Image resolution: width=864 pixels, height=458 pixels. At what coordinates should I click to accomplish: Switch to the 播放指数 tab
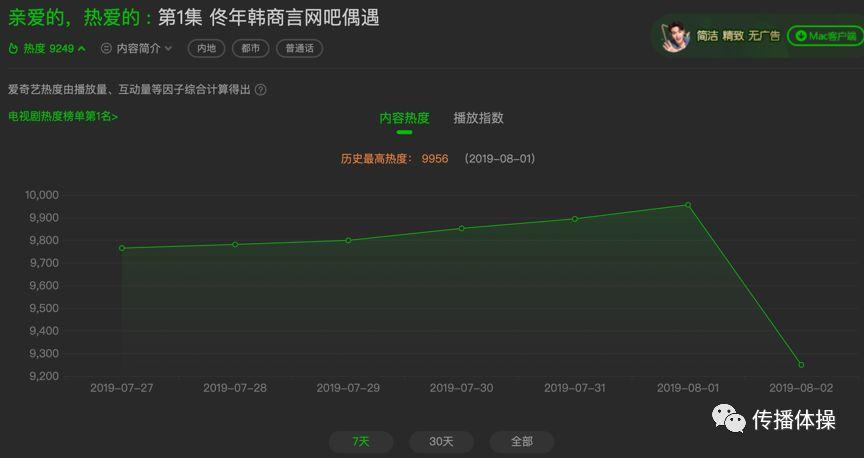click(x=478, y=118)
